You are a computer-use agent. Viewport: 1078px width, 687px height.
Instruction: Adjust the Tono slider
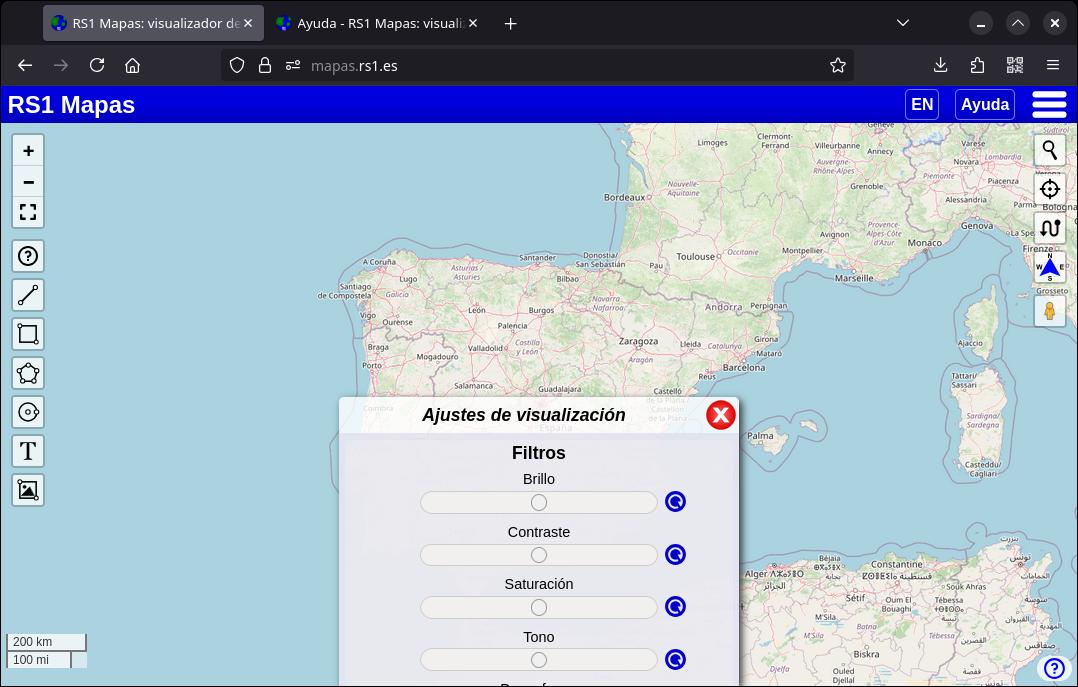click(x=538, y=660)
